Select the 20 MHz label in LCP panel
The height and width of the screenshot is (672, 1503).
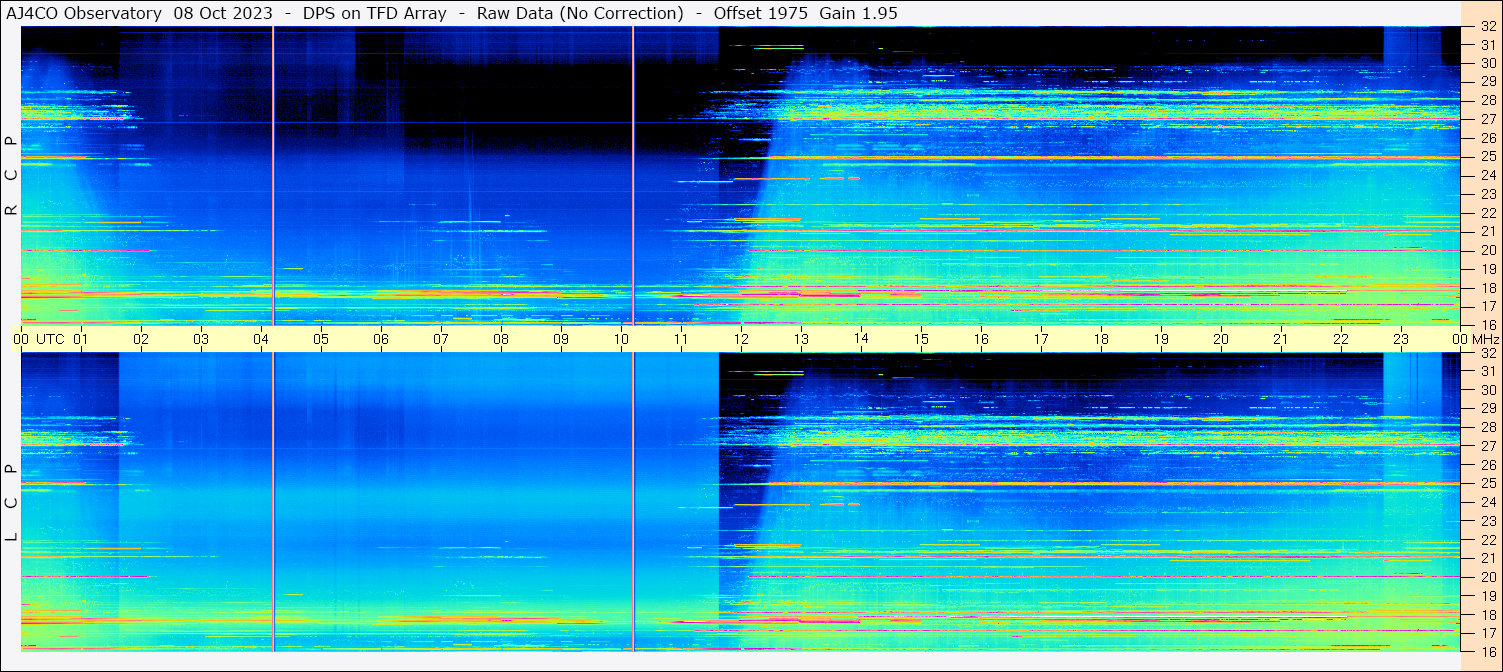coord(1487,577)
